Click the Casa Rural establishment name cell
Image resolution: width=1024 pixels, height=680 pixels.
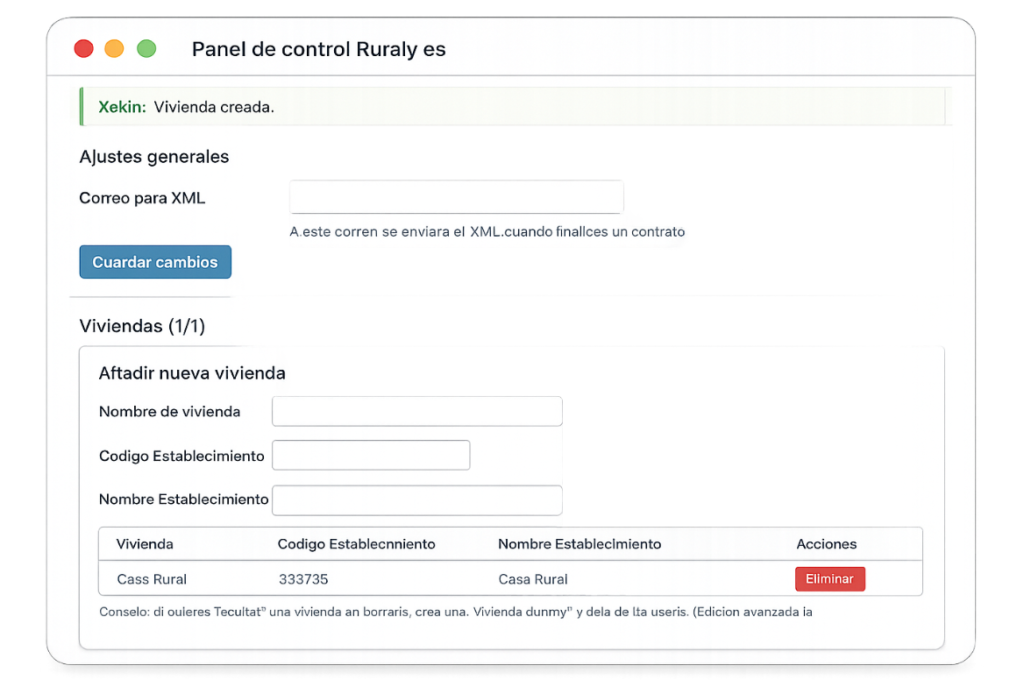pyautogui.click(x=532, y=579)
